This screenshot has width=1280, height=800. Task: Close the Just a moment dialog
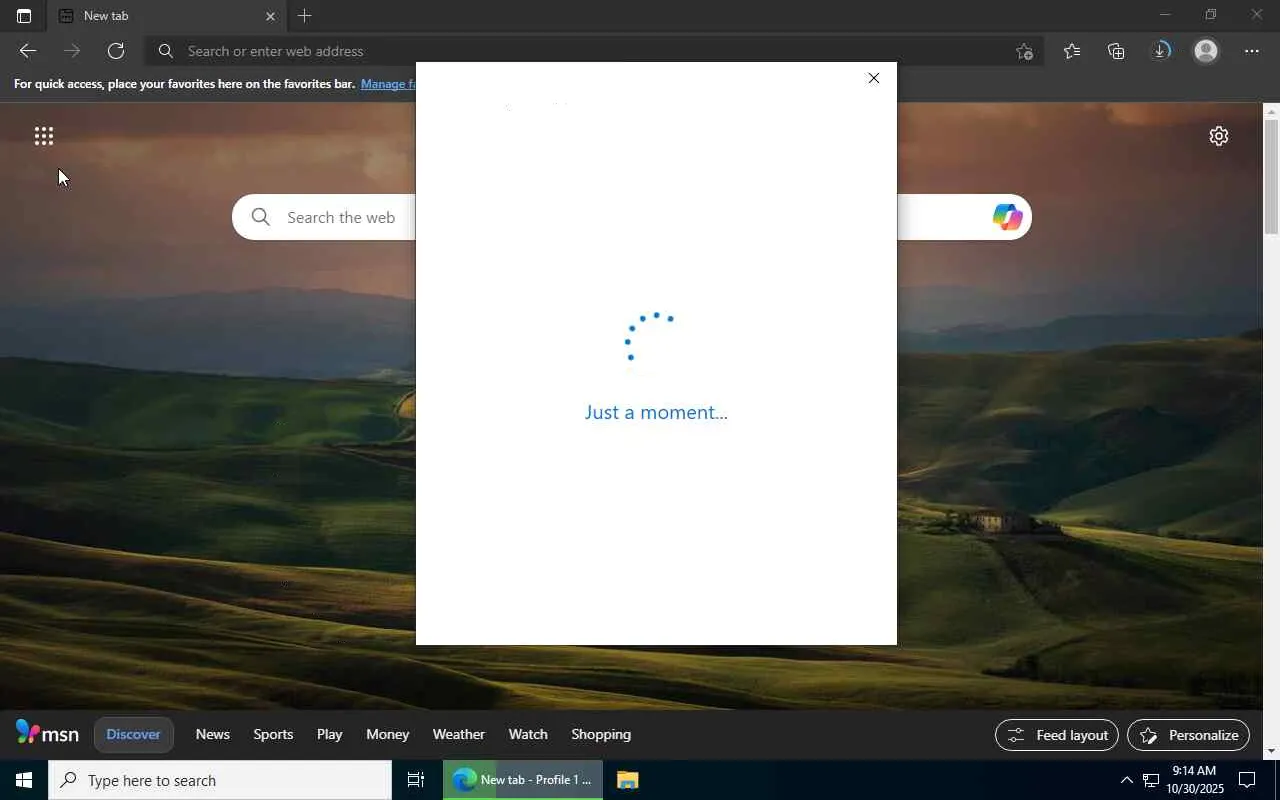874,78
